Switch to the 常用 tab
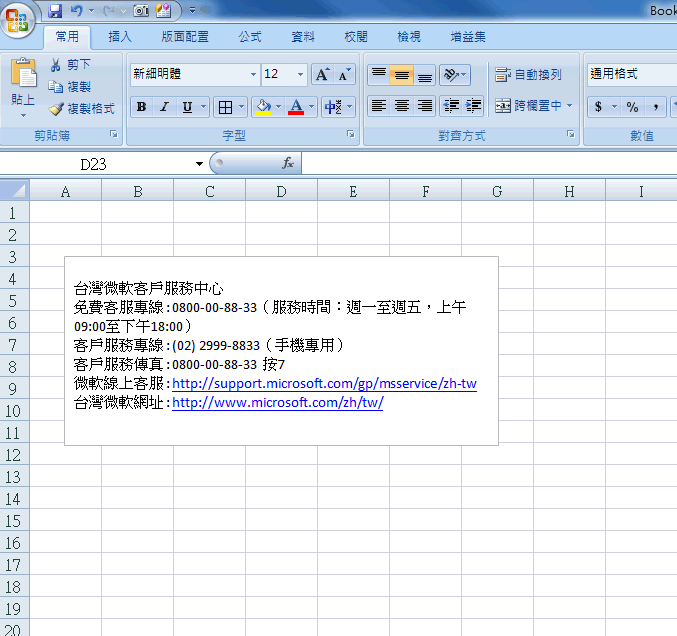The width and height of the screenshot is (677, 636). 67,37
